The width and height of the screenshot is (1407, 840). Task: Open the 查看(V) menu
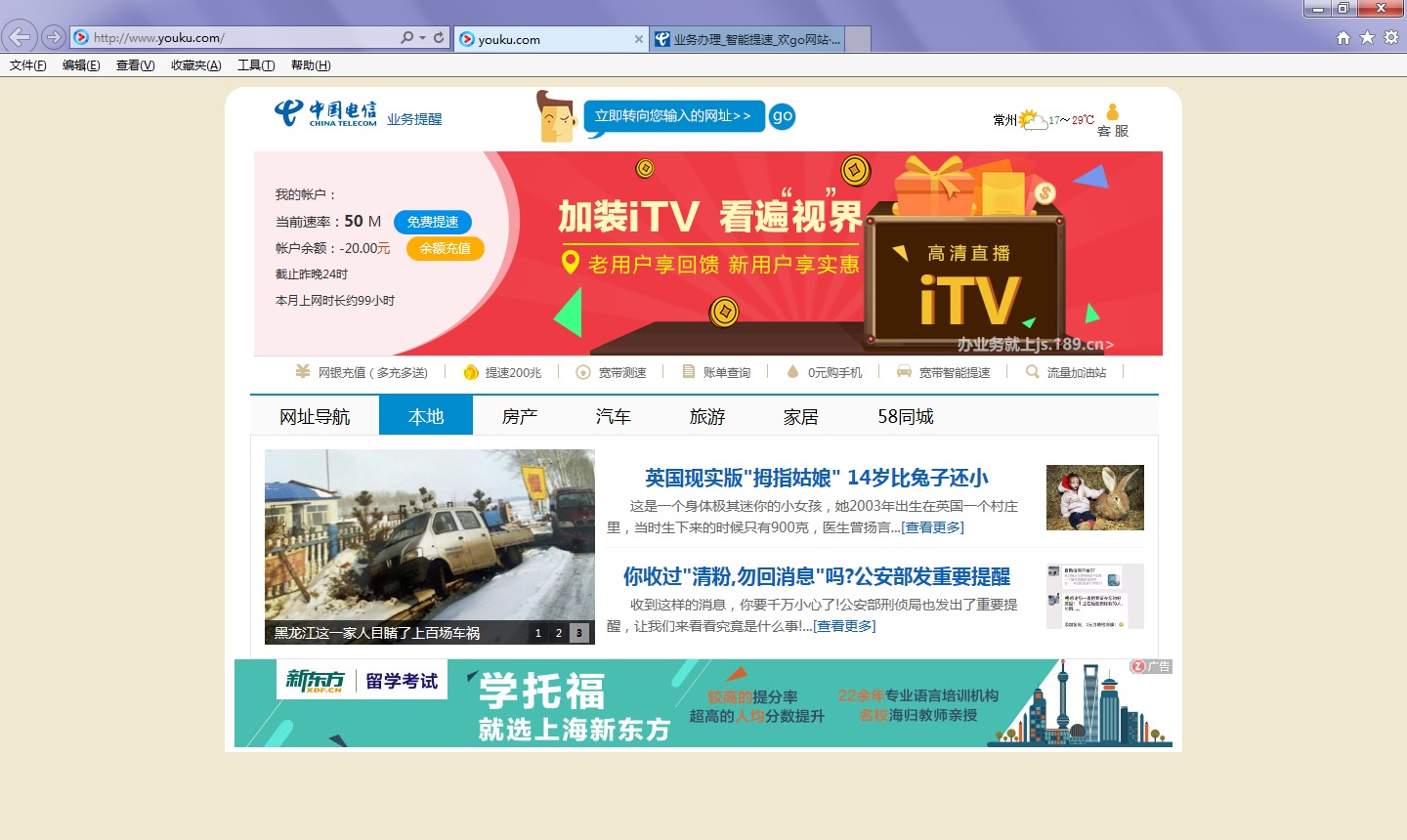[135, 65]
